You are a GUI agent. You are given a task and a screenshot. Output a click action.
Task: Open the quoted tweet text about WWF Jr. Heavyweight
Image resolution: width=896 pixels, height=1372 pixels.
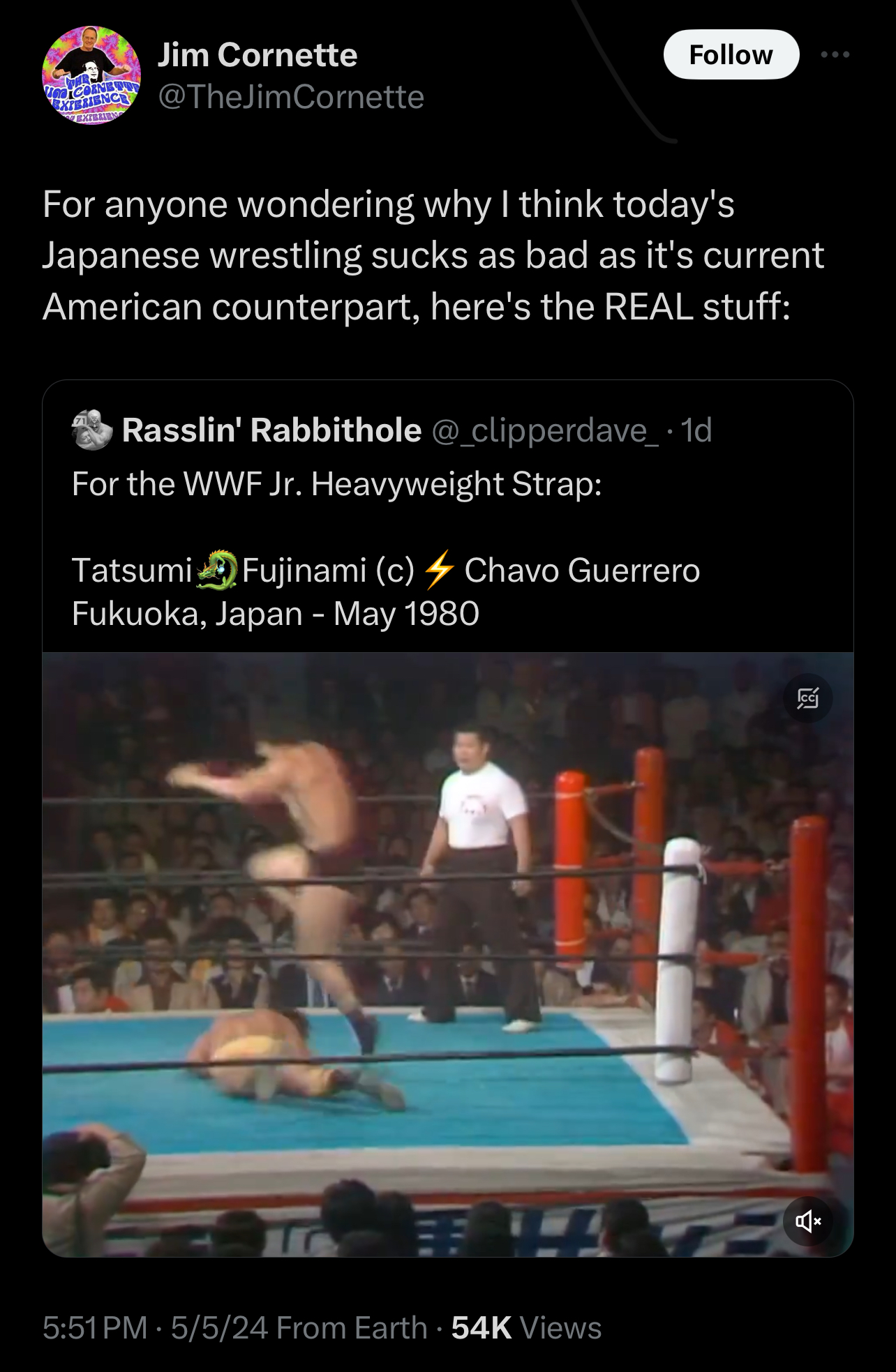(x=336, y=484)
